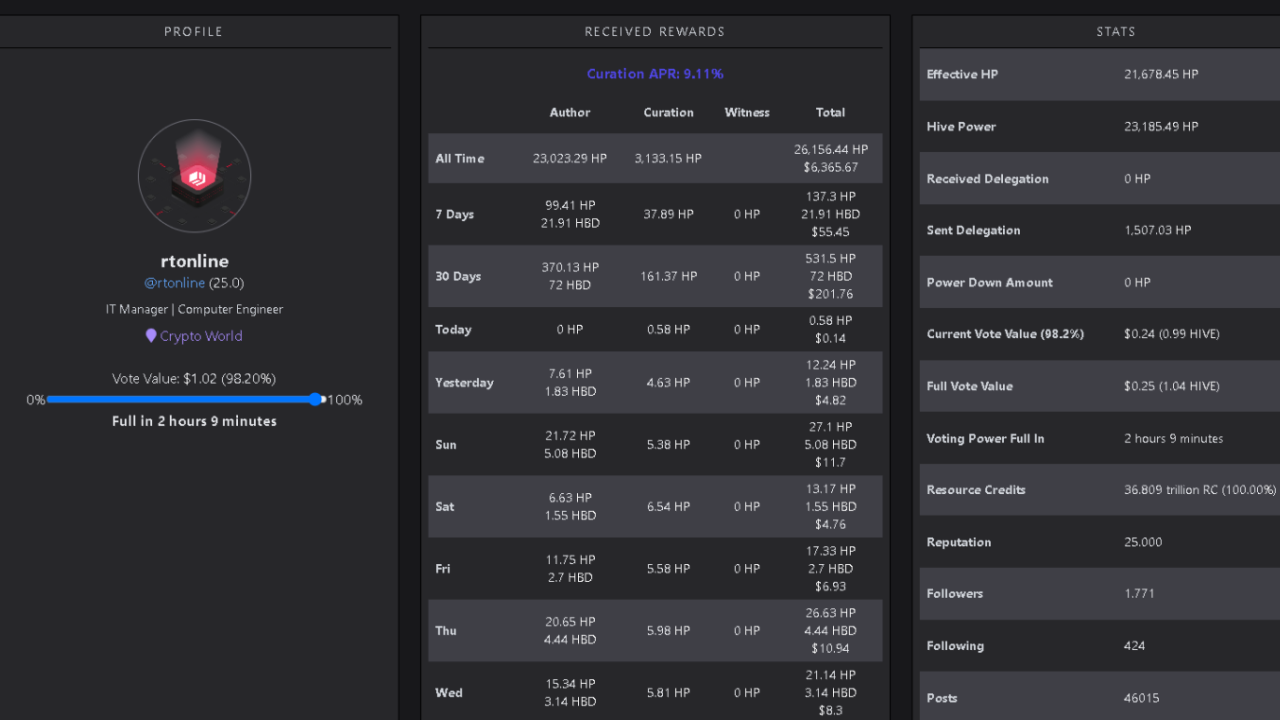Click the 23,185.49 HP Hive Power value
The width and height of the screenshot is (1280, 720).
click(x=1161, y=127)
